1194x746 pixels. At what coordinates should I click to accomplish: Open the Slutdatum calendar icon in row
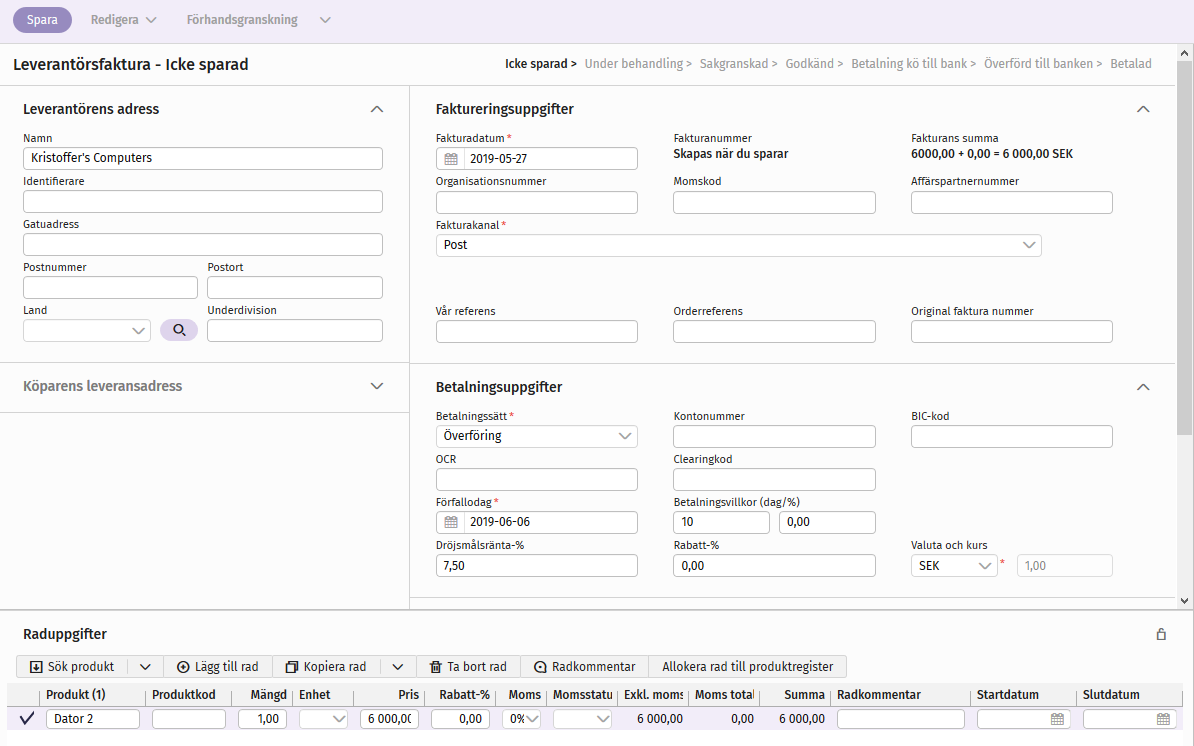(x=1163, y=719)
